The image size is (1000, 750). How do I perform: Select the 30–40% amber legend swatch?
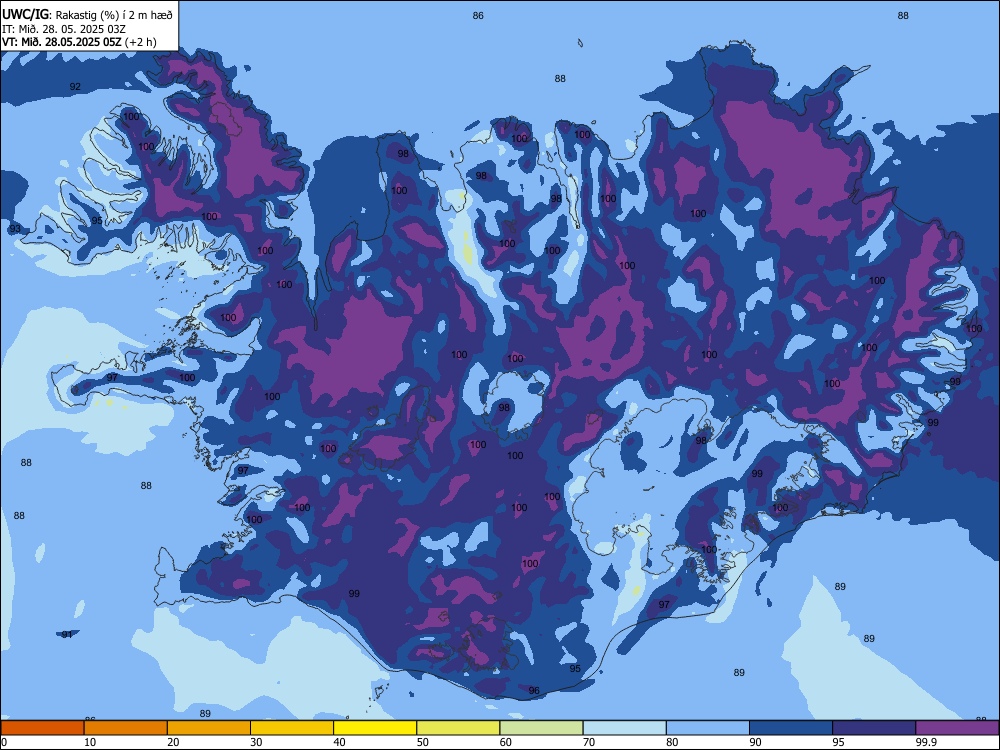pyautogui.click(x=292, y=728)
